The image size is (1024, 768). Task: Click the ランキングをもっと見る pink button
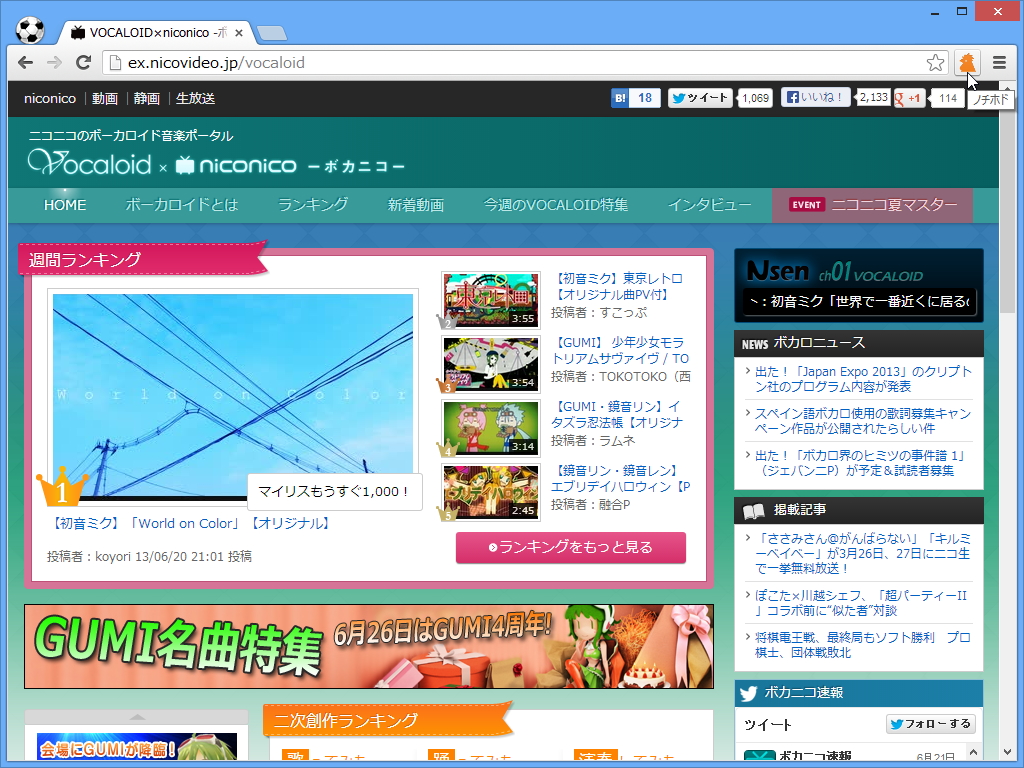[x=570, y=548]
